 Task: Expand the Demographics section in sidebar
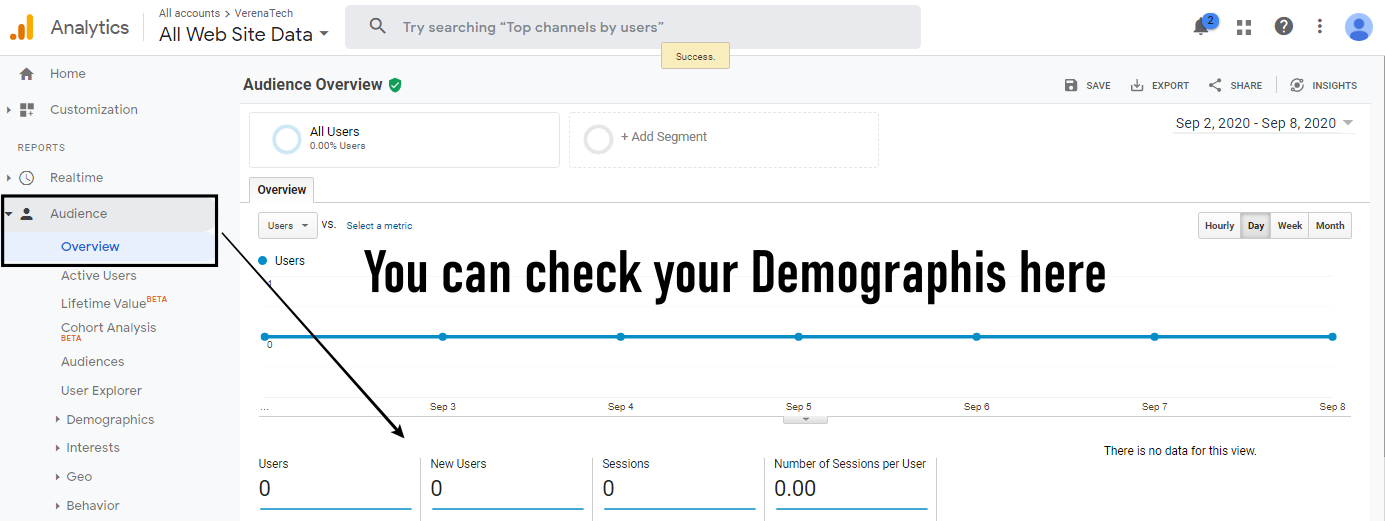tap(110, 420)
